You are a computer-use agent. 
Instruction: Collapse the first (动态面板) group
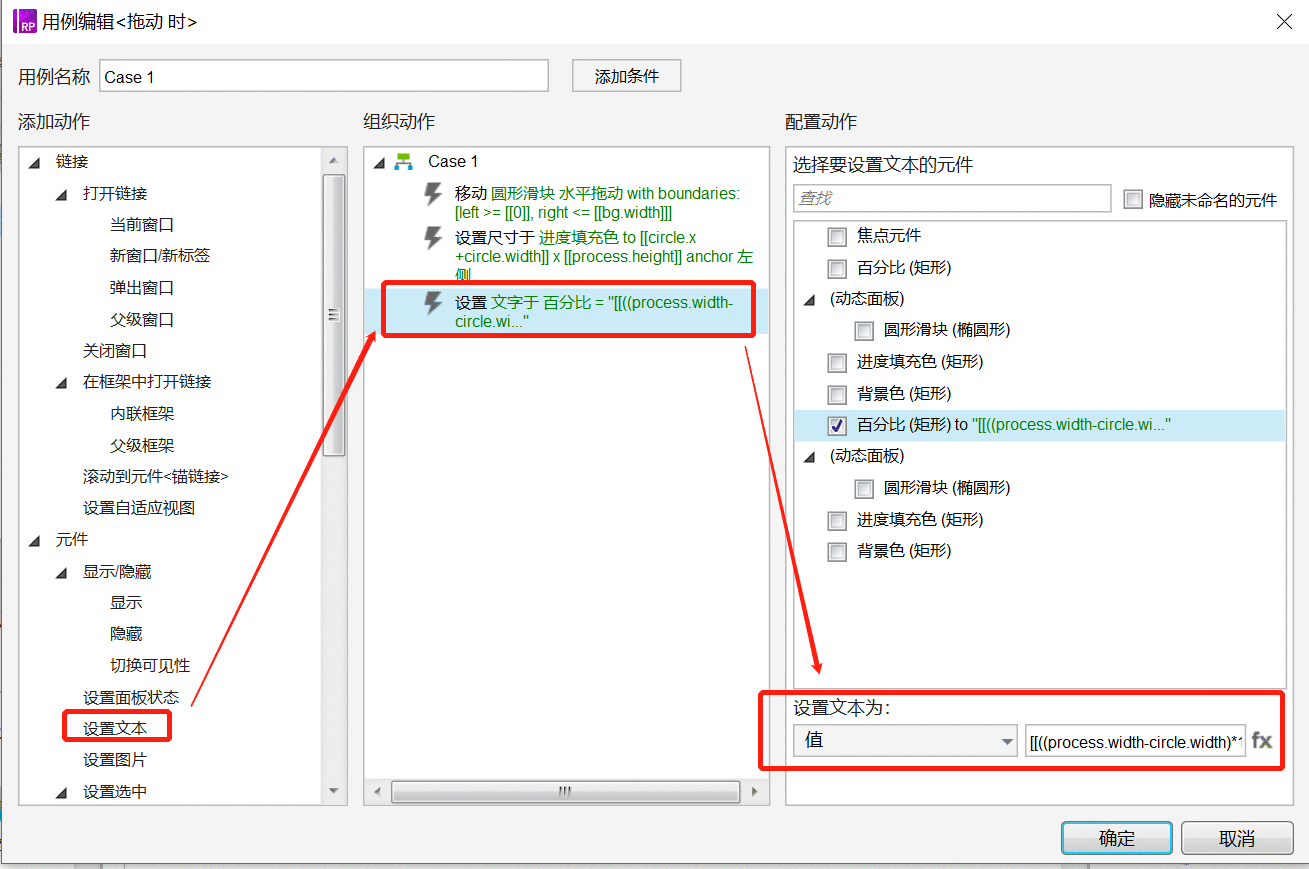tap(809, 300)
